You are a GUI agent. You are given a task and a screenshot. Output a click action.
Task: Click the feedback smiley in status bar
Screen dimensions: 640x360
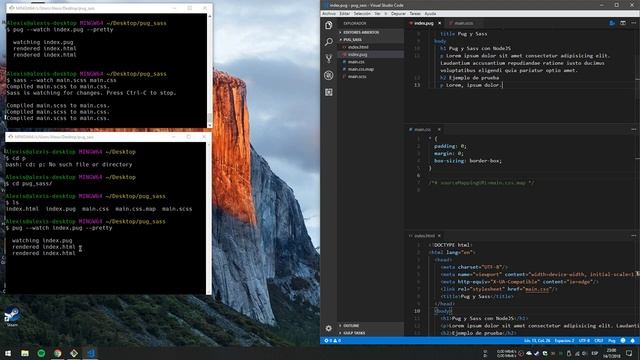(623, 340)
